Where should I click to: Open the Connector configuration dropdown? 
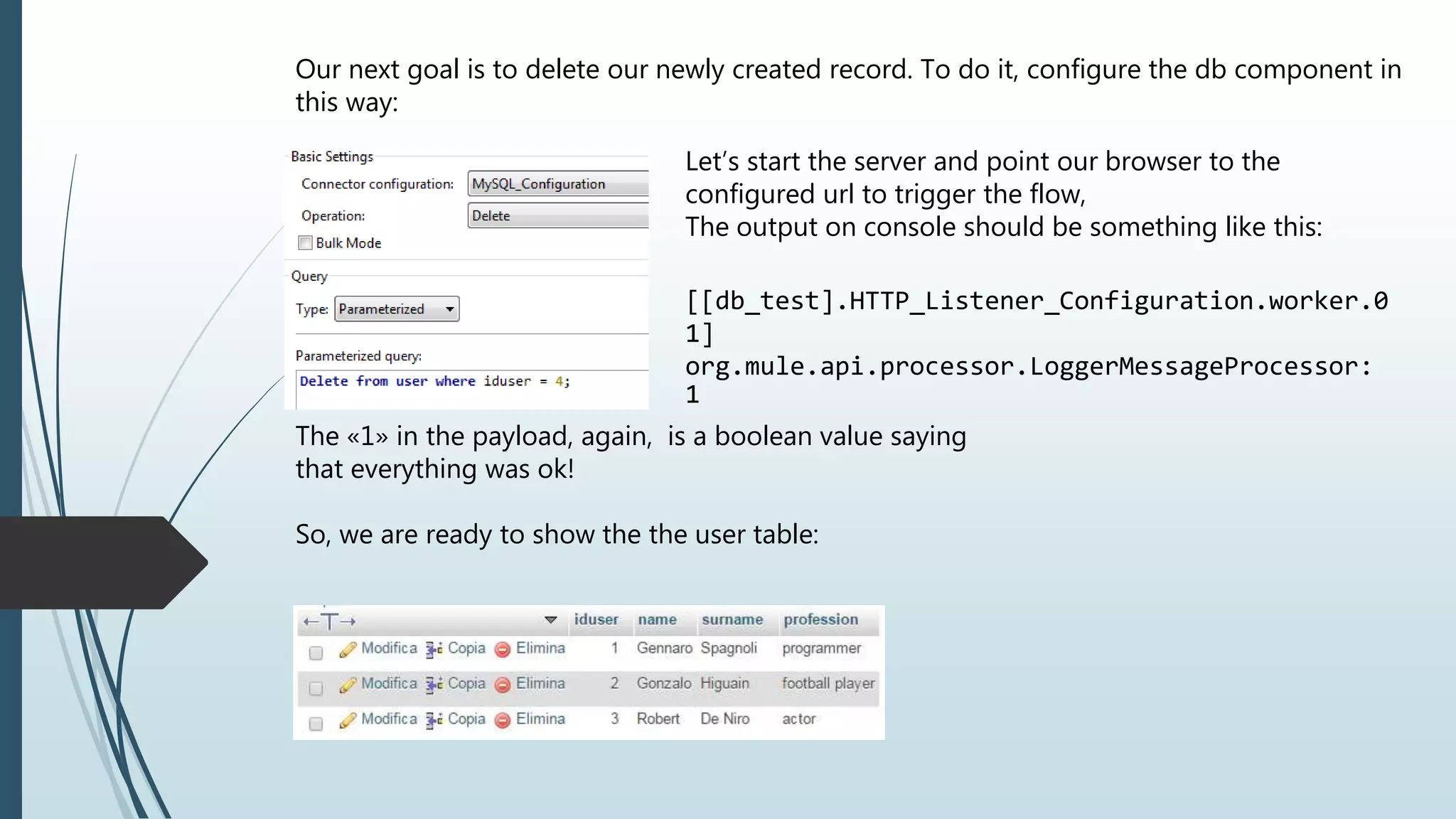click(558, 184)
